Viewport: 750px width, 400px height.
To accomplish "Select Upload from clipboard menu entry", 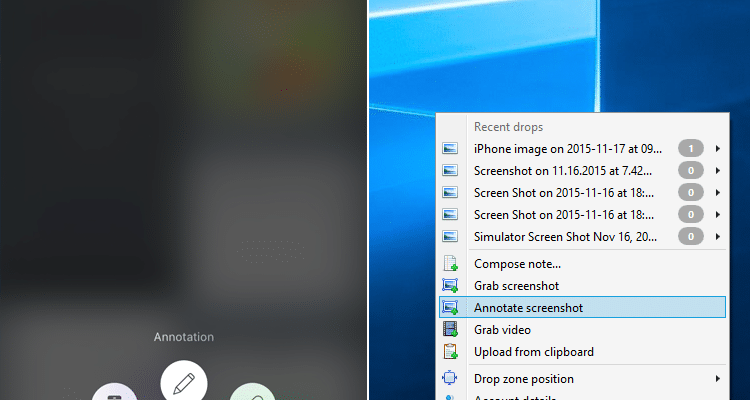I will click(582, 352).
